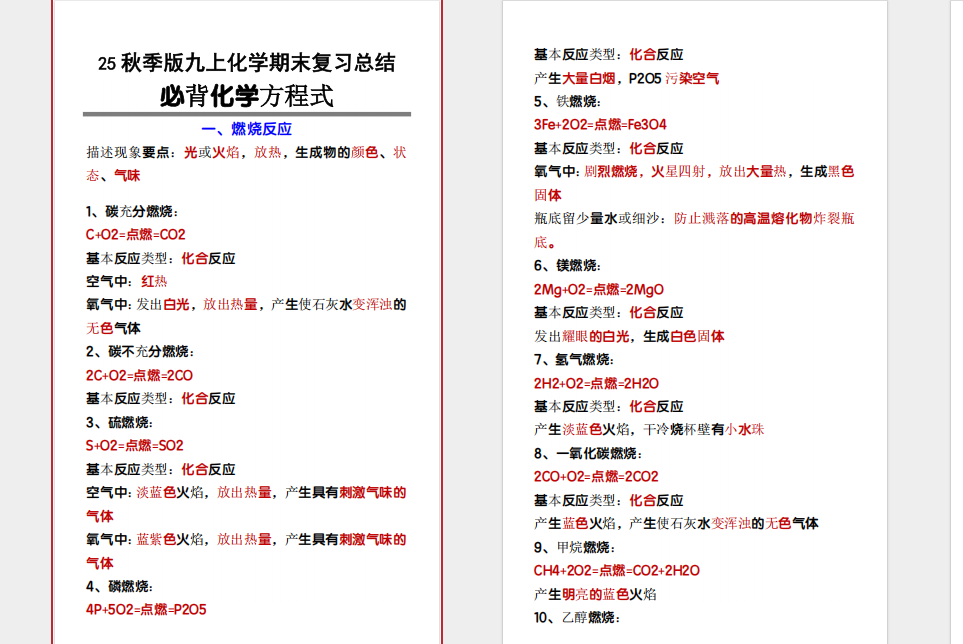Click the blue section heading '一、燃烧反应'
Viewport: 963px width, 644px height.
point(246,129)
